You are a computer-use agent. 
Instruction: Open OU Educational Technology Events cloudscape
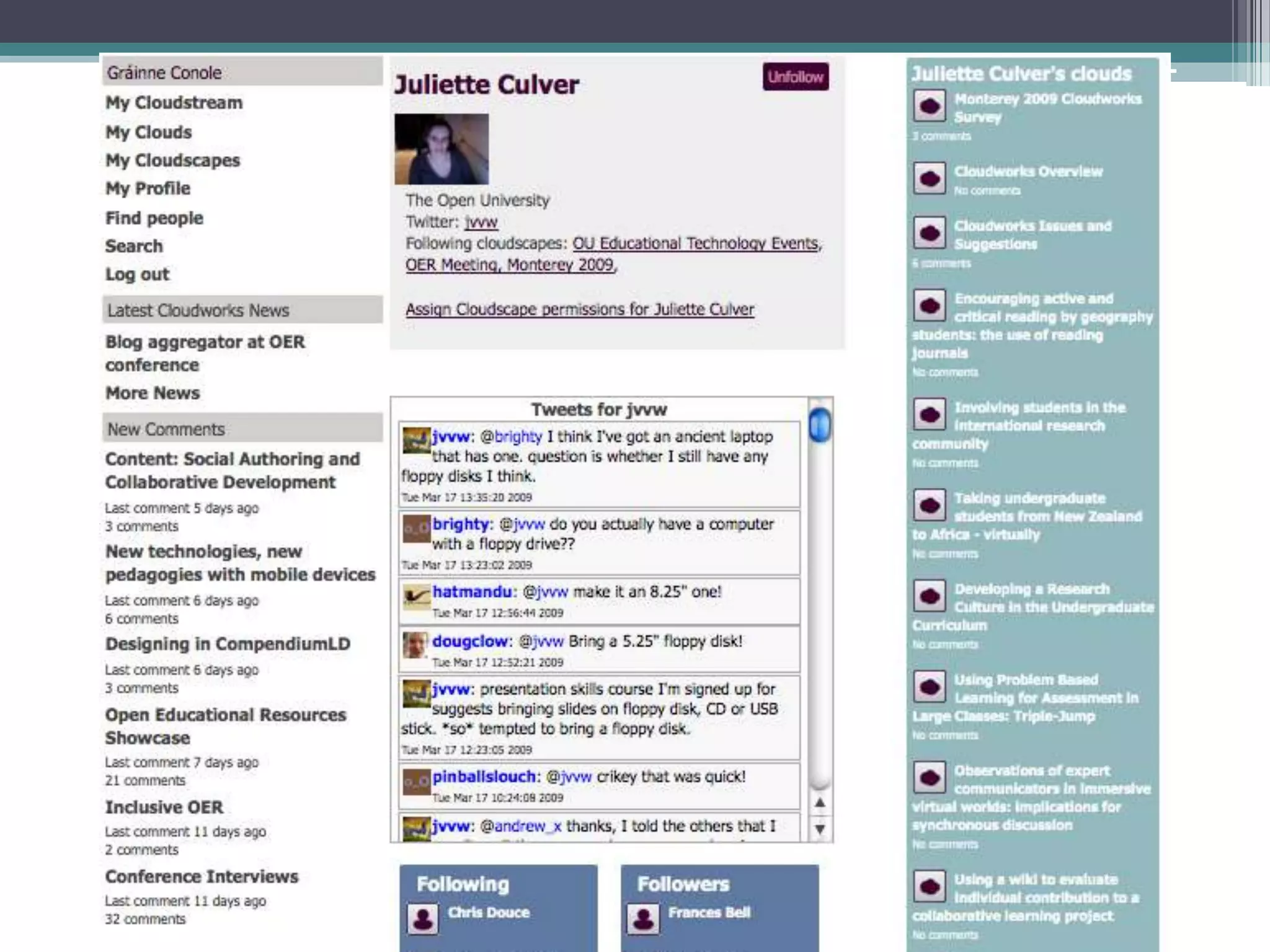click(695, 244)
